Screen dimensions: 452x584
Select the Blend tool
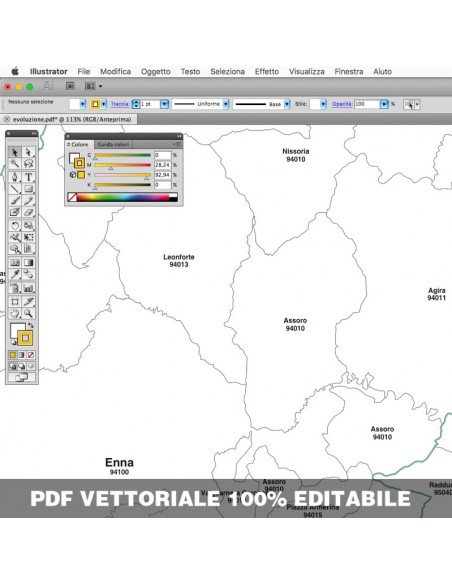[28, 274]
